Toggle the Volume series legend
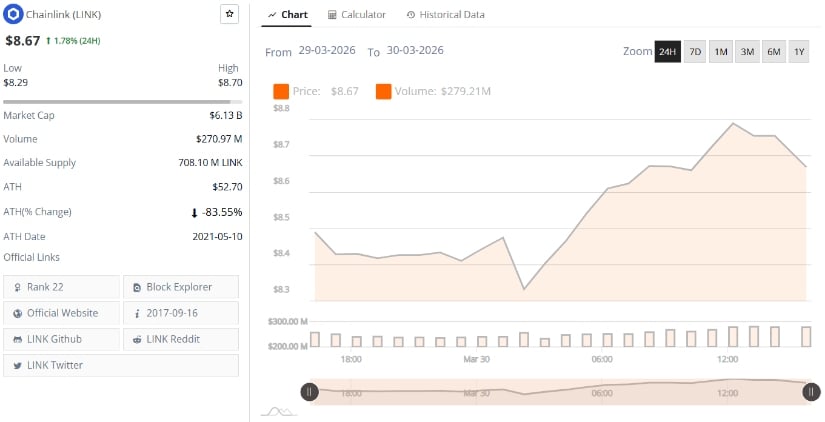Screen dimensions: 825x422 tap(432, 92)
